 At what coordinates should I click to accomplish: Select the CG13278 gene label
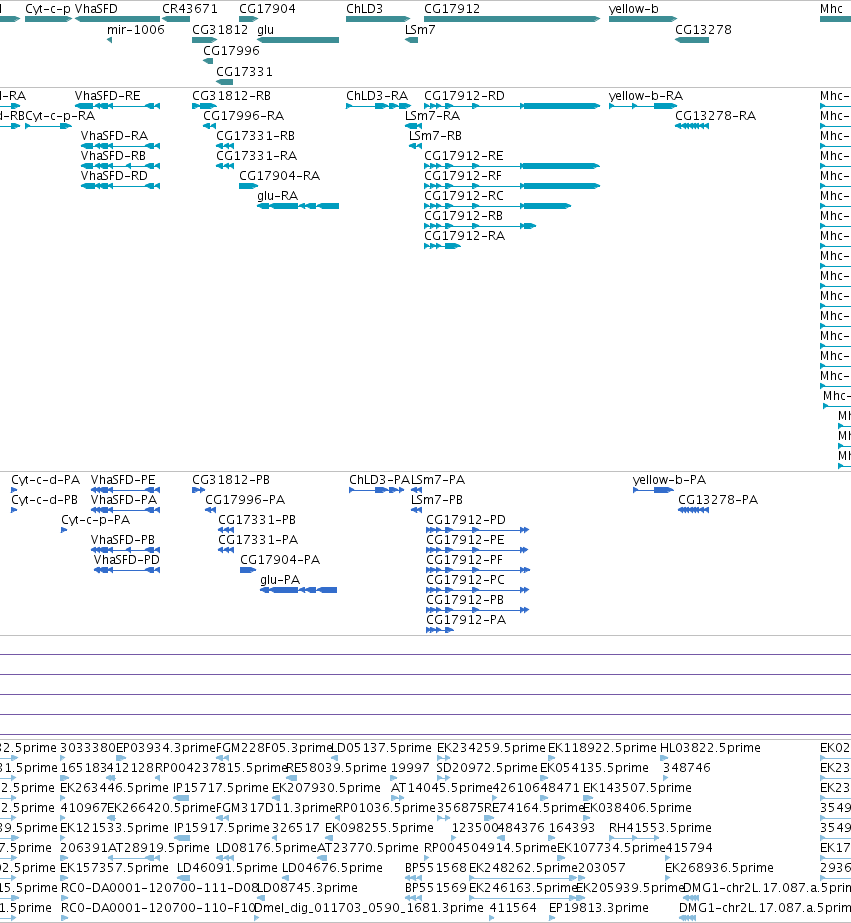tap(703, 30)
